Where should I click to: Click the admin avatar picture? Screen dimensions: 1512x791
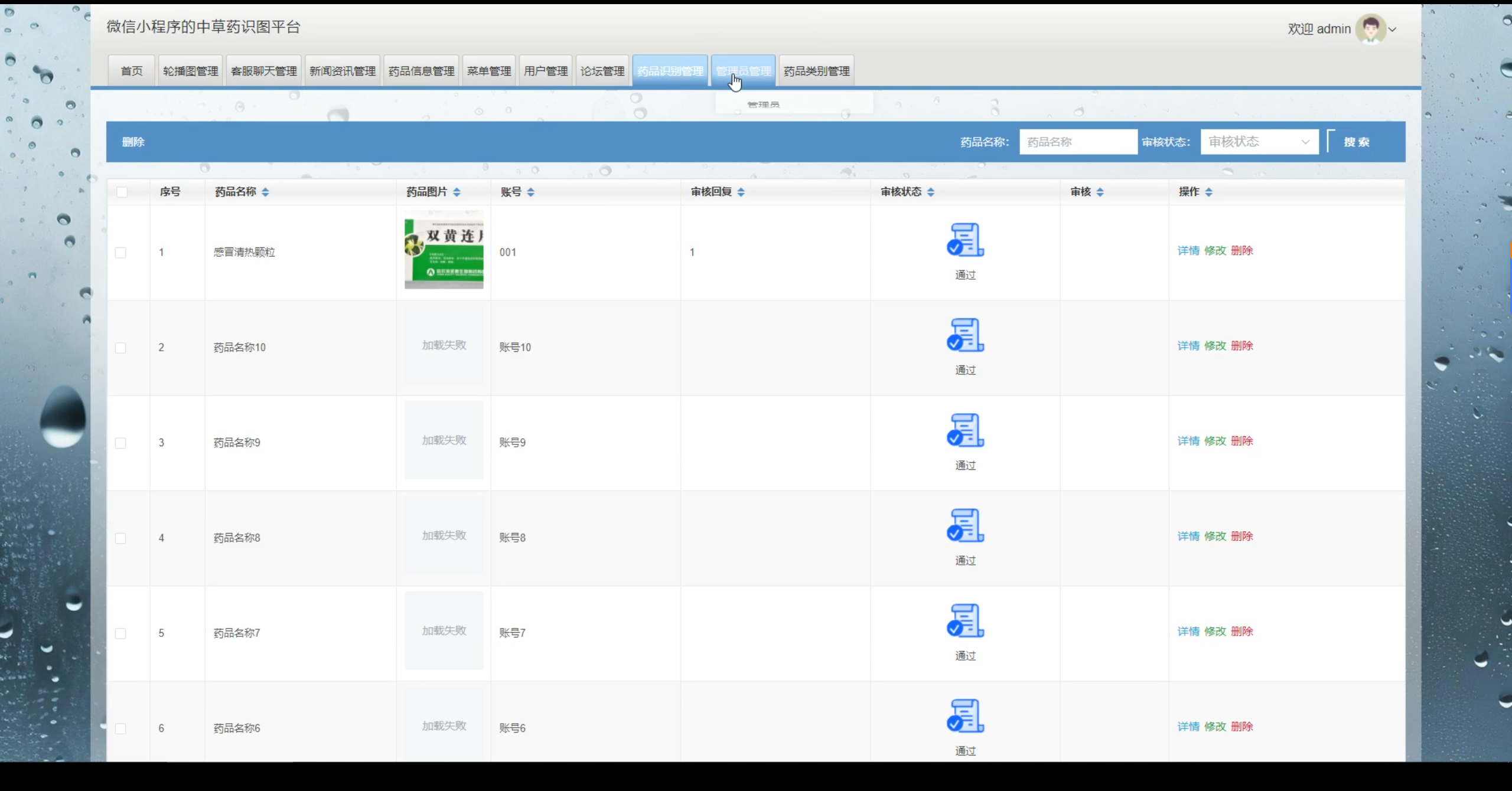coord(1370,29)
